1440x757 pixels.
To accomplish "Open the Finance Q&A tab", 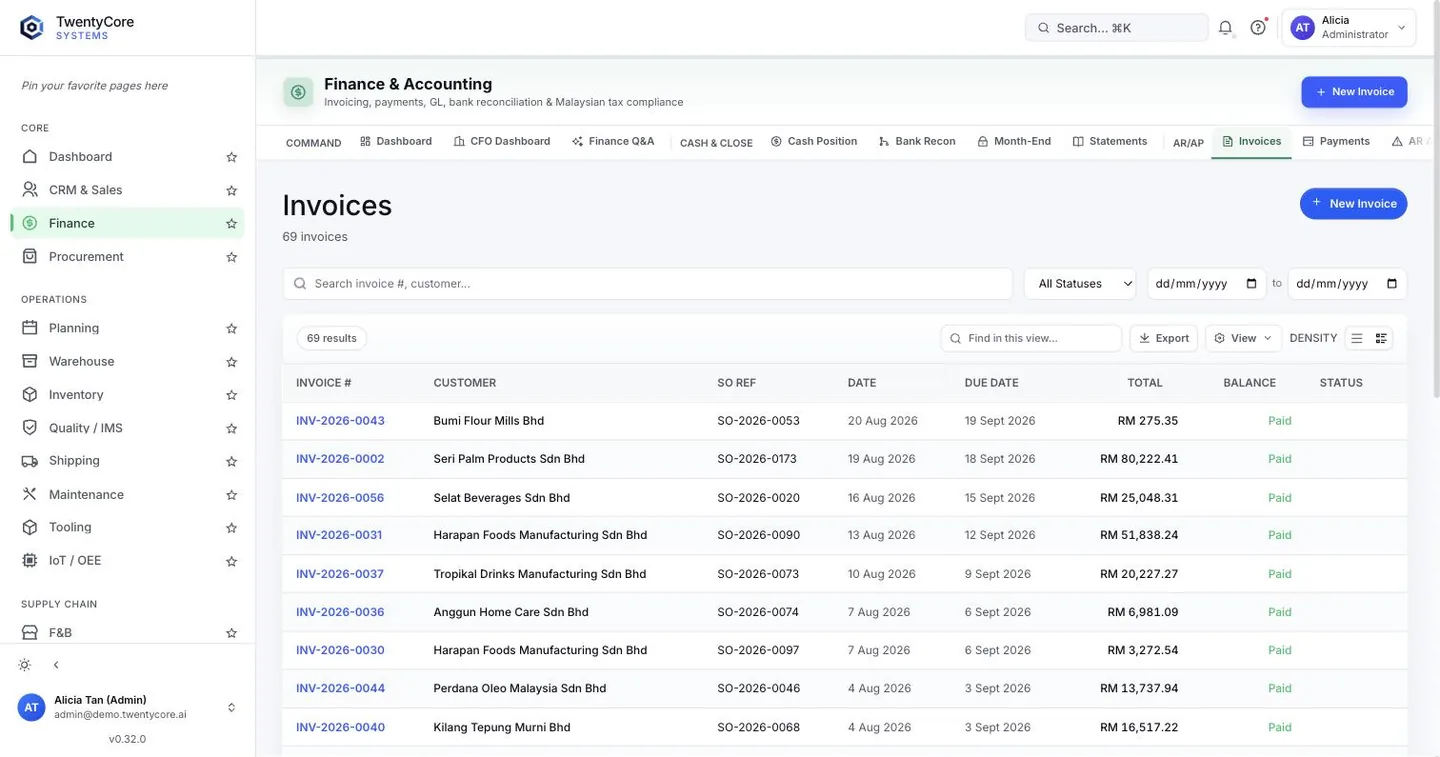I will (x=613, y=141).
